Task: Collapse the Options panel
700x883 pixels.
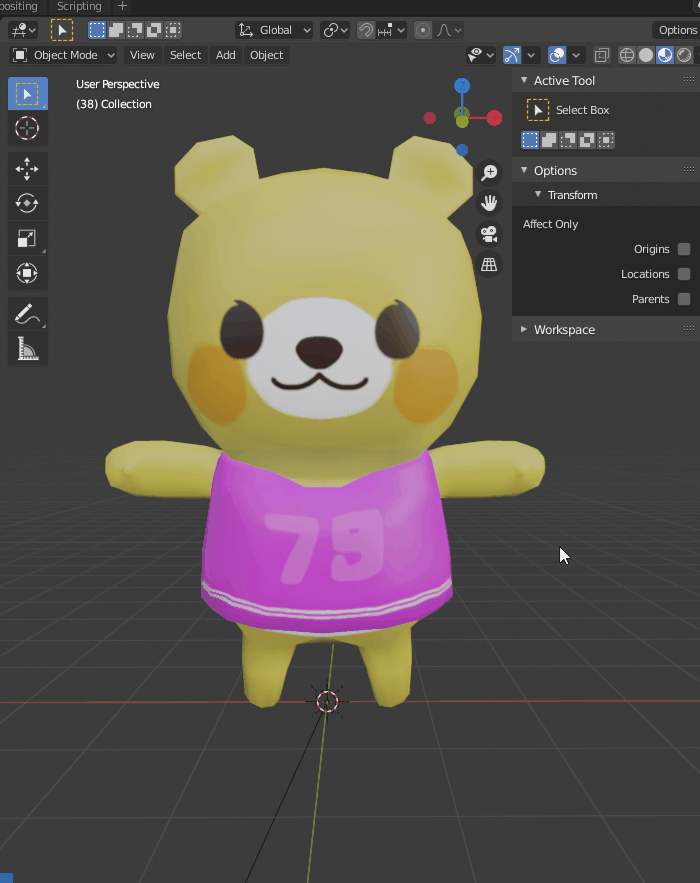Action: pyautogui.click(x=524, y=170)
